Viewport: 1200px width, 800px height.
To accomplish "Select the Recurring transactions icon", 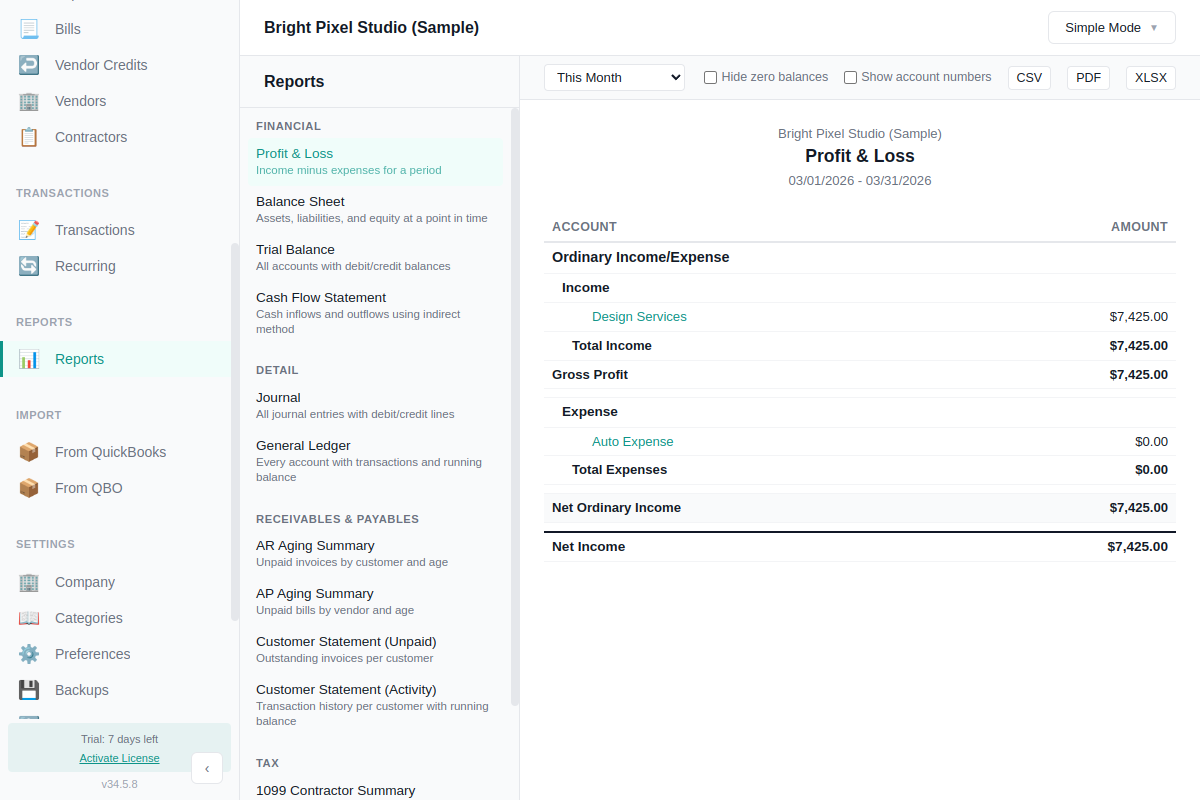I will tap(28, 265).
